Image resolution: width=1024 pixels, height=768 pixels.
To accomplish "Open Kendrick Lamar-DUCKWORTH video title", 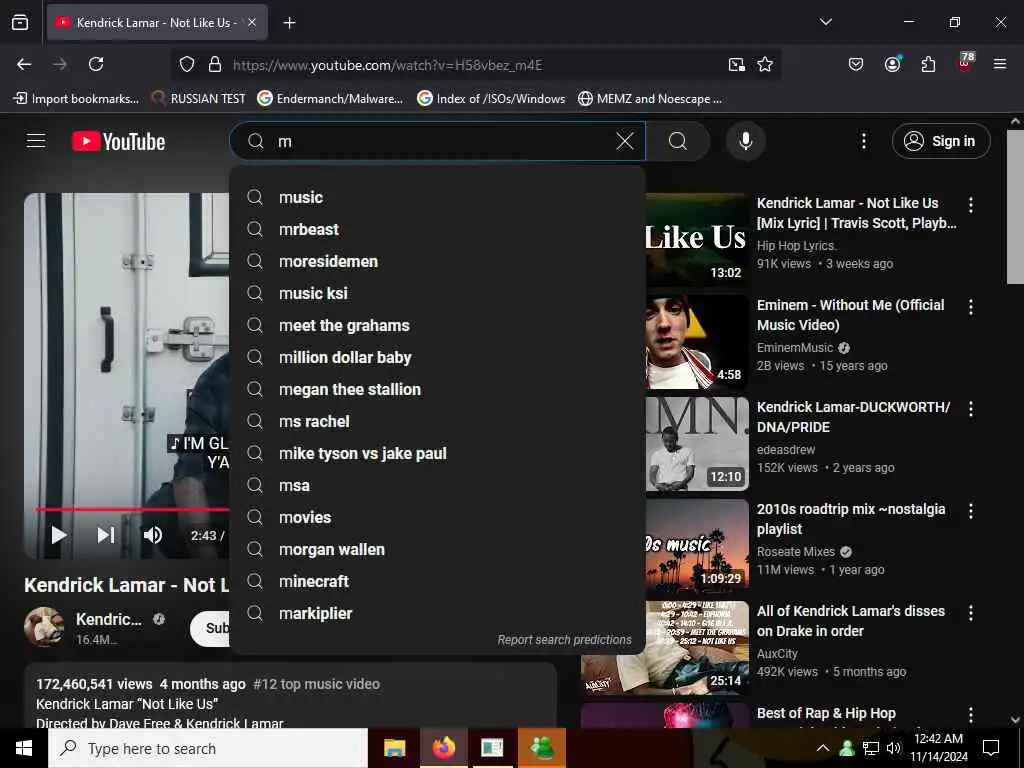I will (x=853, y=417).
